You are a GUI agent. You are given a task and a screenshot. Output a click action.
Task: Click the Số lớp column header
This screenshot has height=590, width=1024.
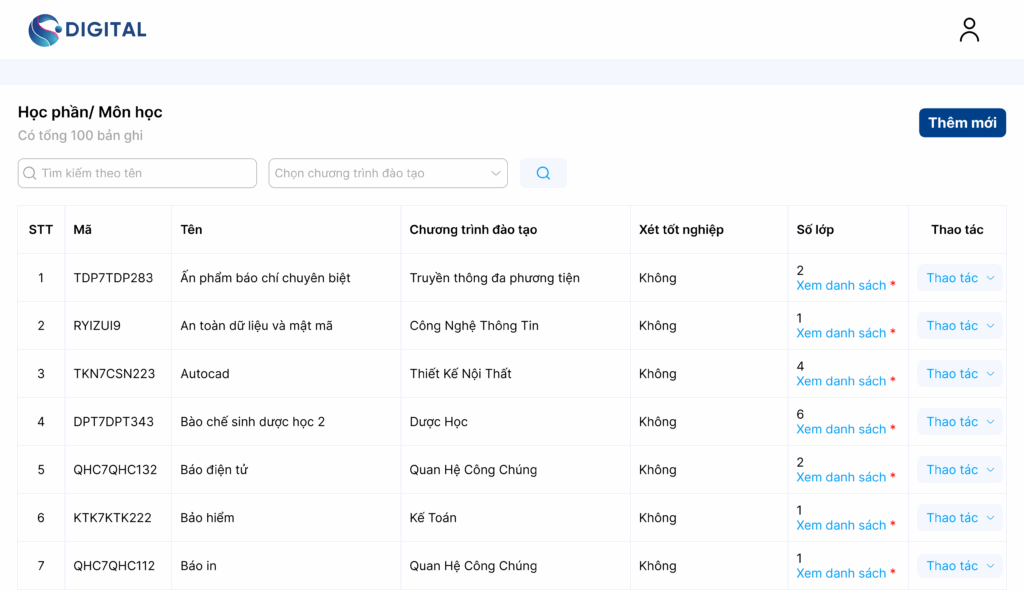(x=814, y=230)
